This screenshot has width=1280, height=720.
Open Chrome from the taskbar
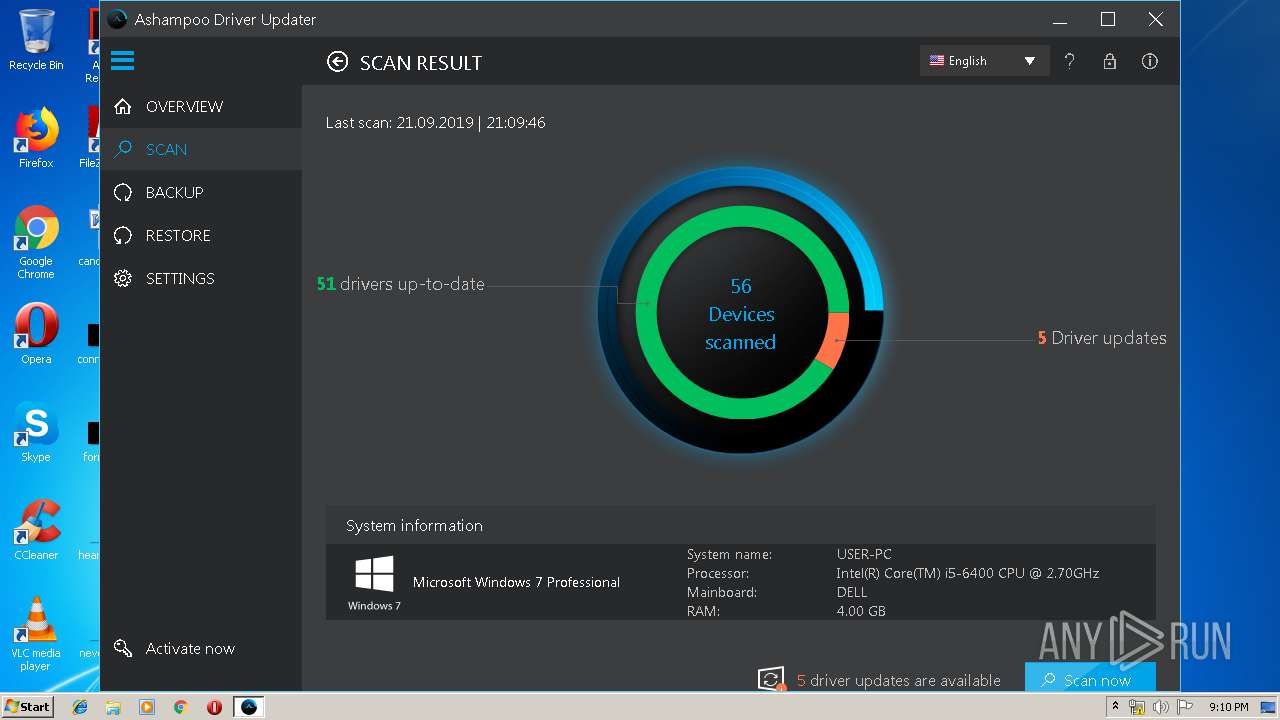point(181,707)
